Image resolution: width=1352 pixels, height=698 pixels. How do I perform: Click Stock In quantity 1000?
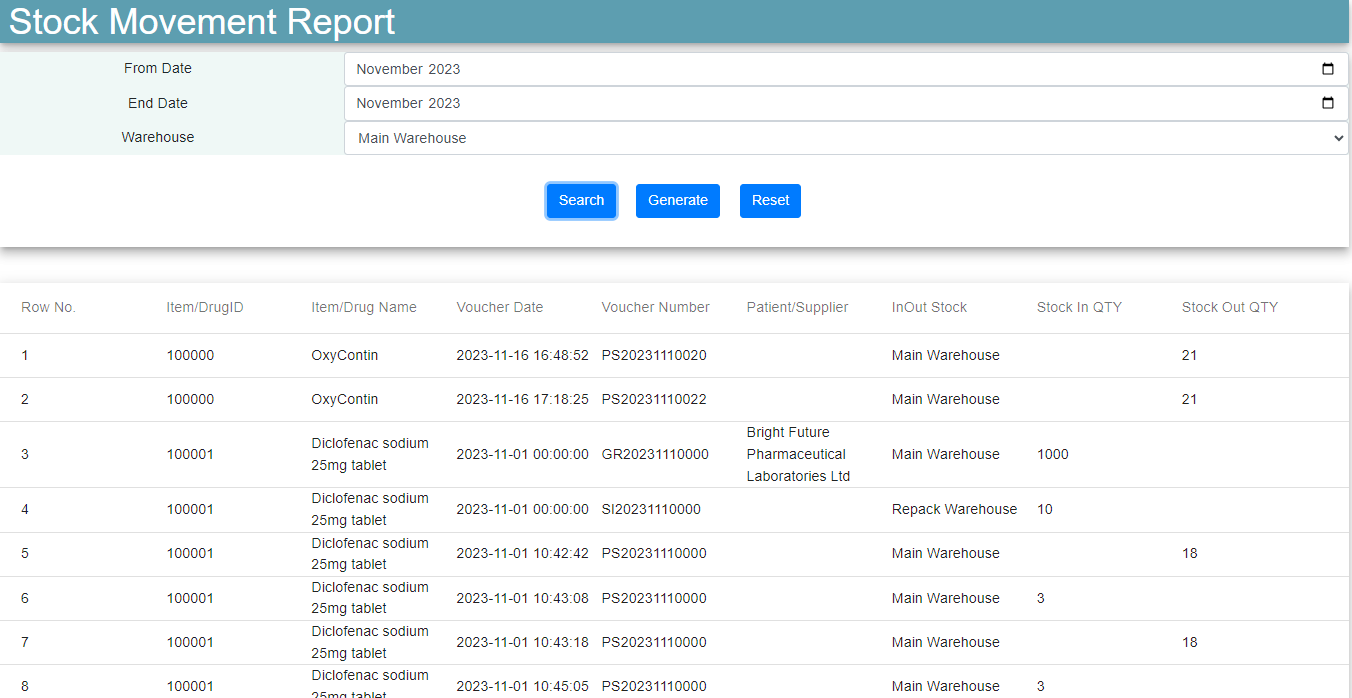pos(1053,454)
